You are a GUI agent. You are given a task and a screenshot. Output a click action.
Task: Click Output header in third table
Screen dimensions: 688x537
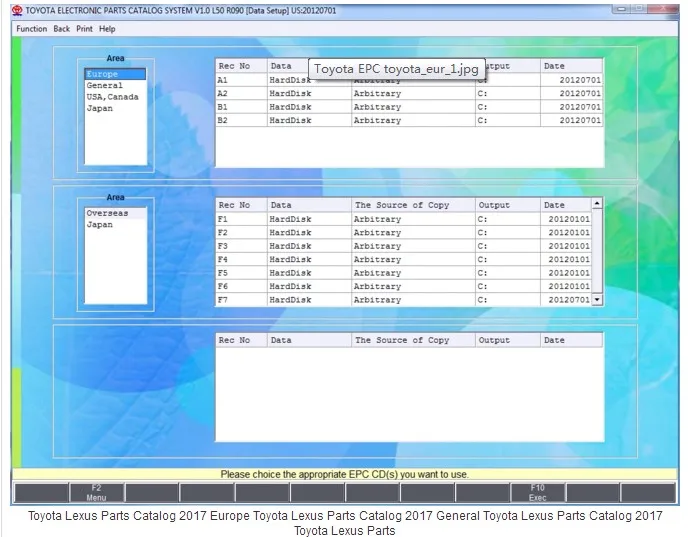508,340
